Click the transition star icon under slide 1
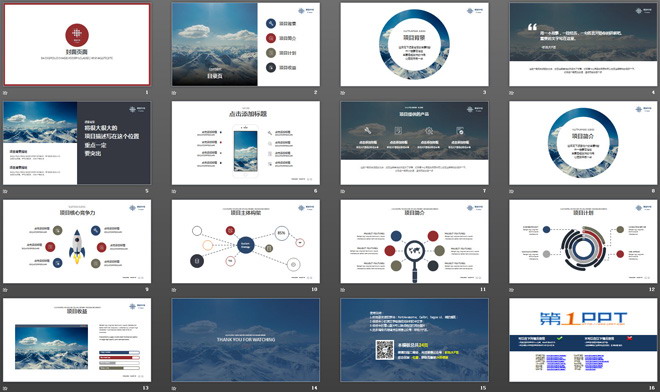660x392 pixels. pyautogui.click(x=5, y=93)
